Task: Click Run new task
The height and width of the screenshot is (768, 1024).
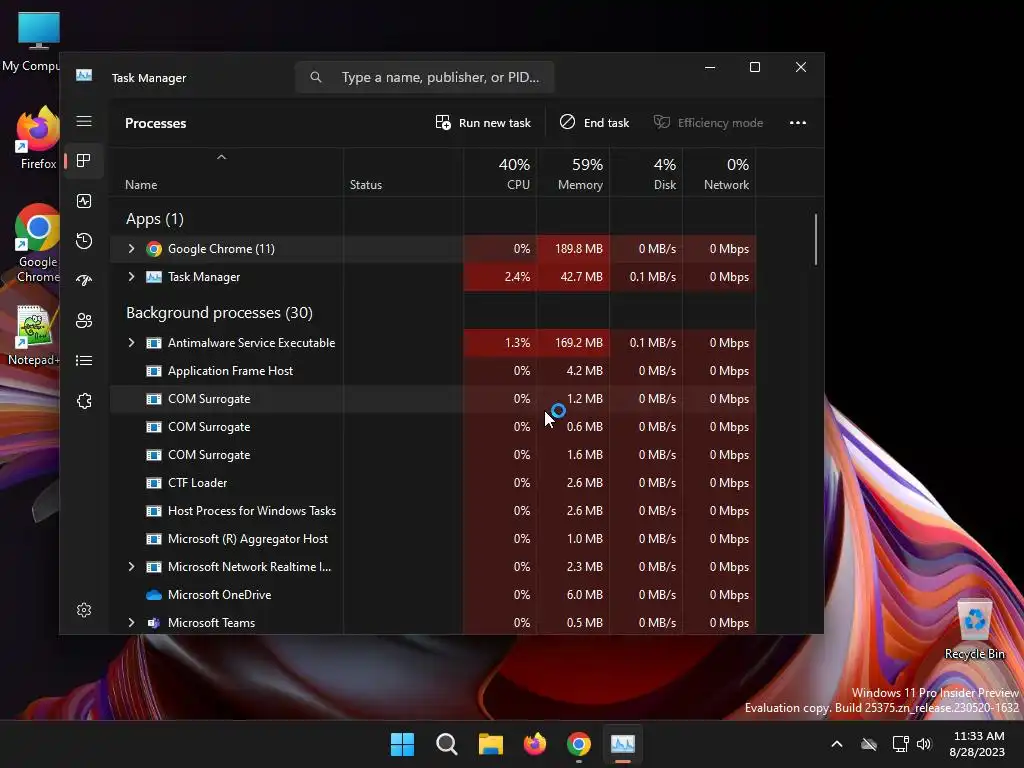Action: (483, 123)
